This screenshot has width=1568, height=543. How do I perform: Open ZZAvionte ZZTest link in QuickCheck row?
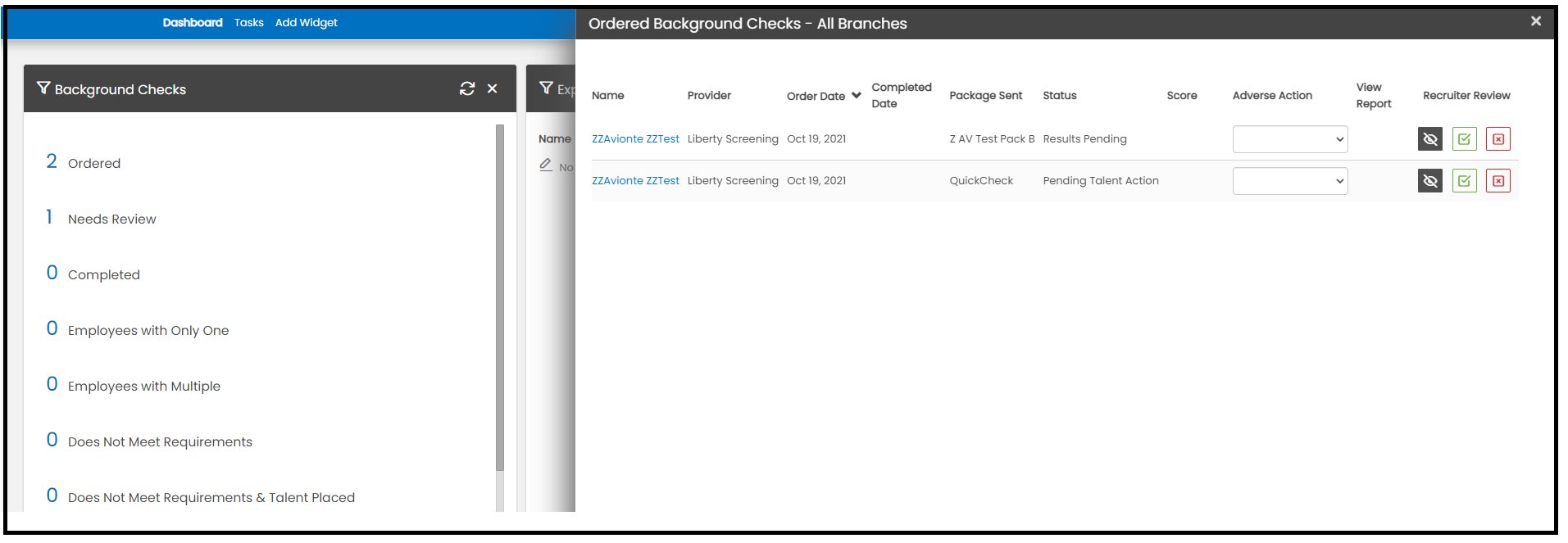635,181
